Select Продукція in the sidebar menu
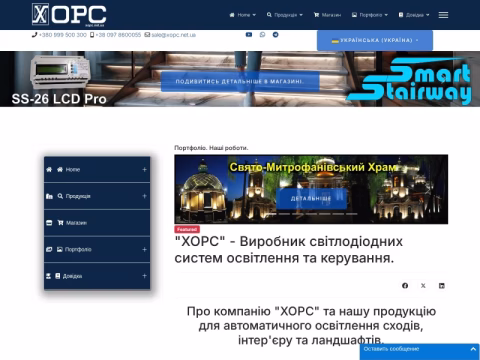The height and width of the screenshot is (360, 480). coord(78,196)
